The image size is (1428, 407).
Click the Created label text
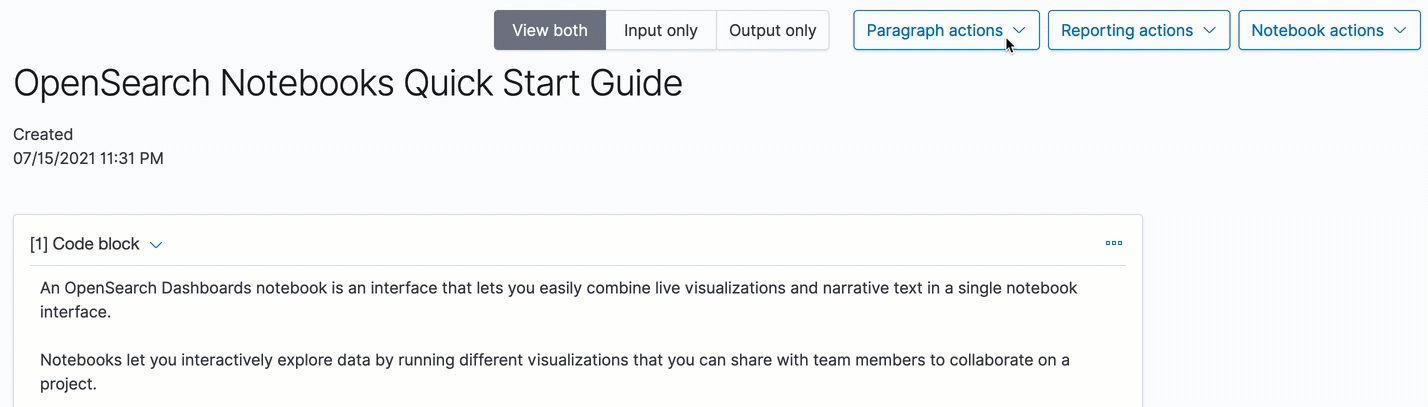tap(43, 134)
